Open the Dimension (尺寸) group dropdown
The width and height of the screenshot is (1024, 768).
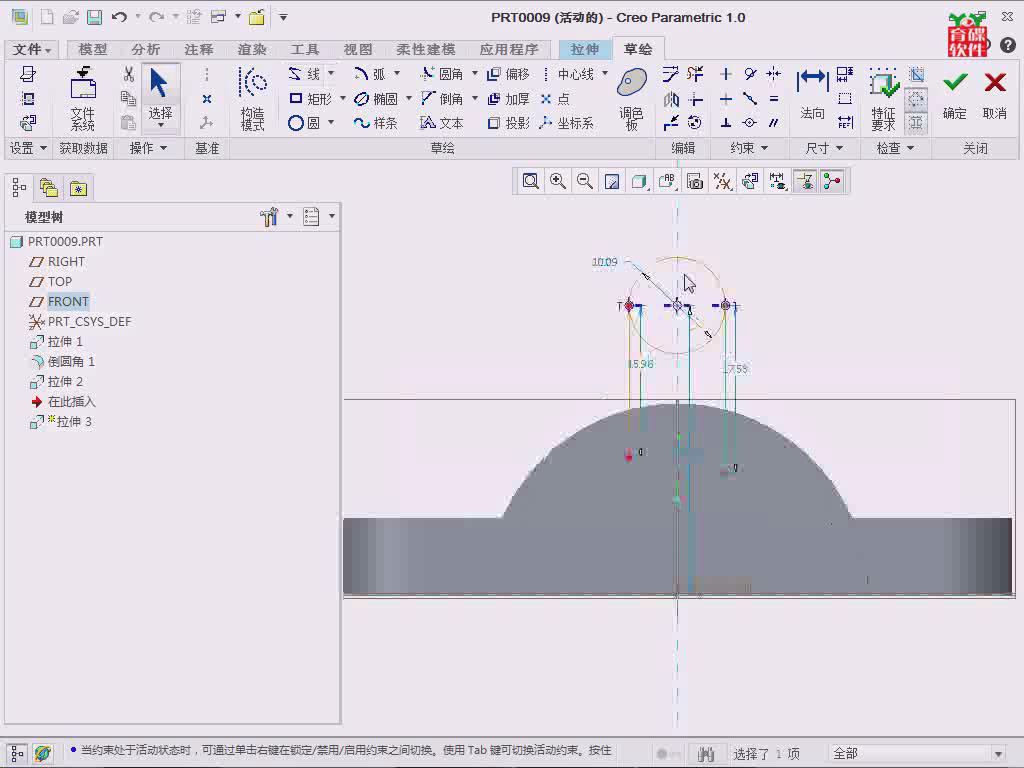(x=824, y=148)
